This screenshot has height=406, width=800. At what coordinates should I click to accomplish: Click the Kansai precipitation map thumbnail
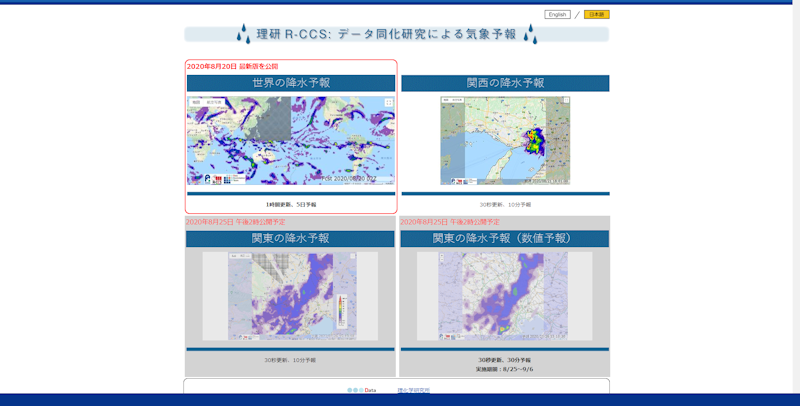pyautogui.click(x=505, y=140)
